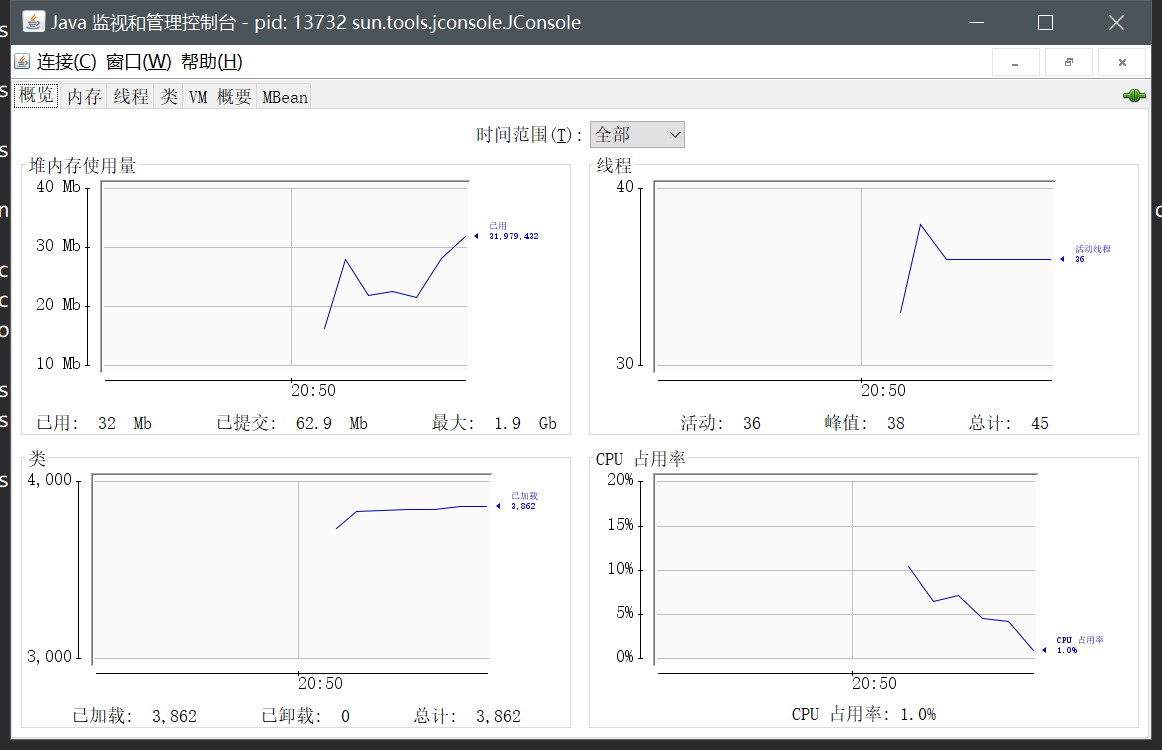
Task: Click the small frame icon beside 连接 menu
Action: click(x=22, y=61)
